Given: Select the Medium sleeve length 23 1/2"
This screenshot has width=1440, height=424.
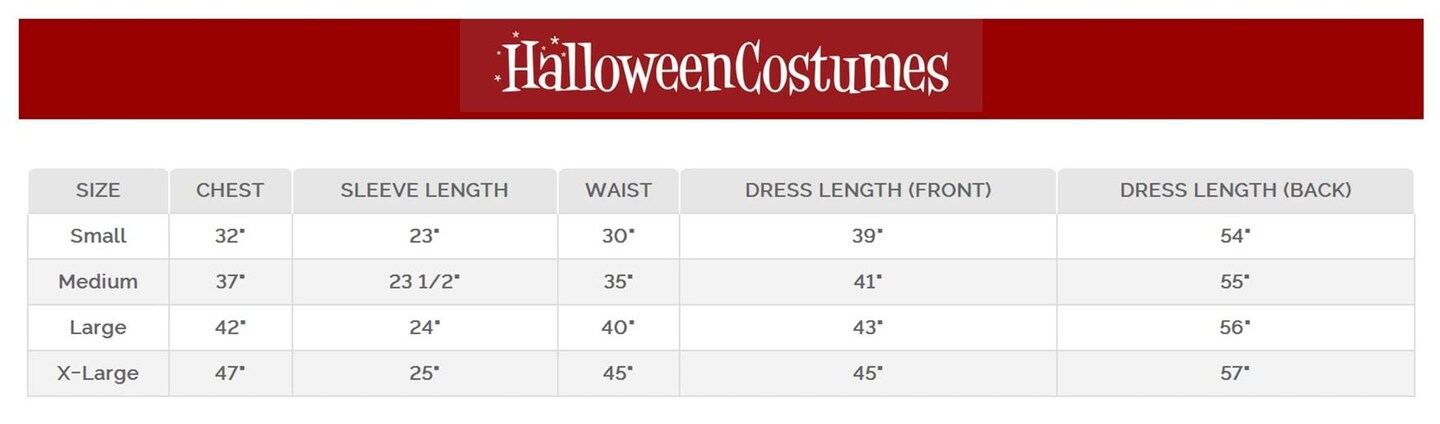Looking at the screenshot, I should point(424,282).
